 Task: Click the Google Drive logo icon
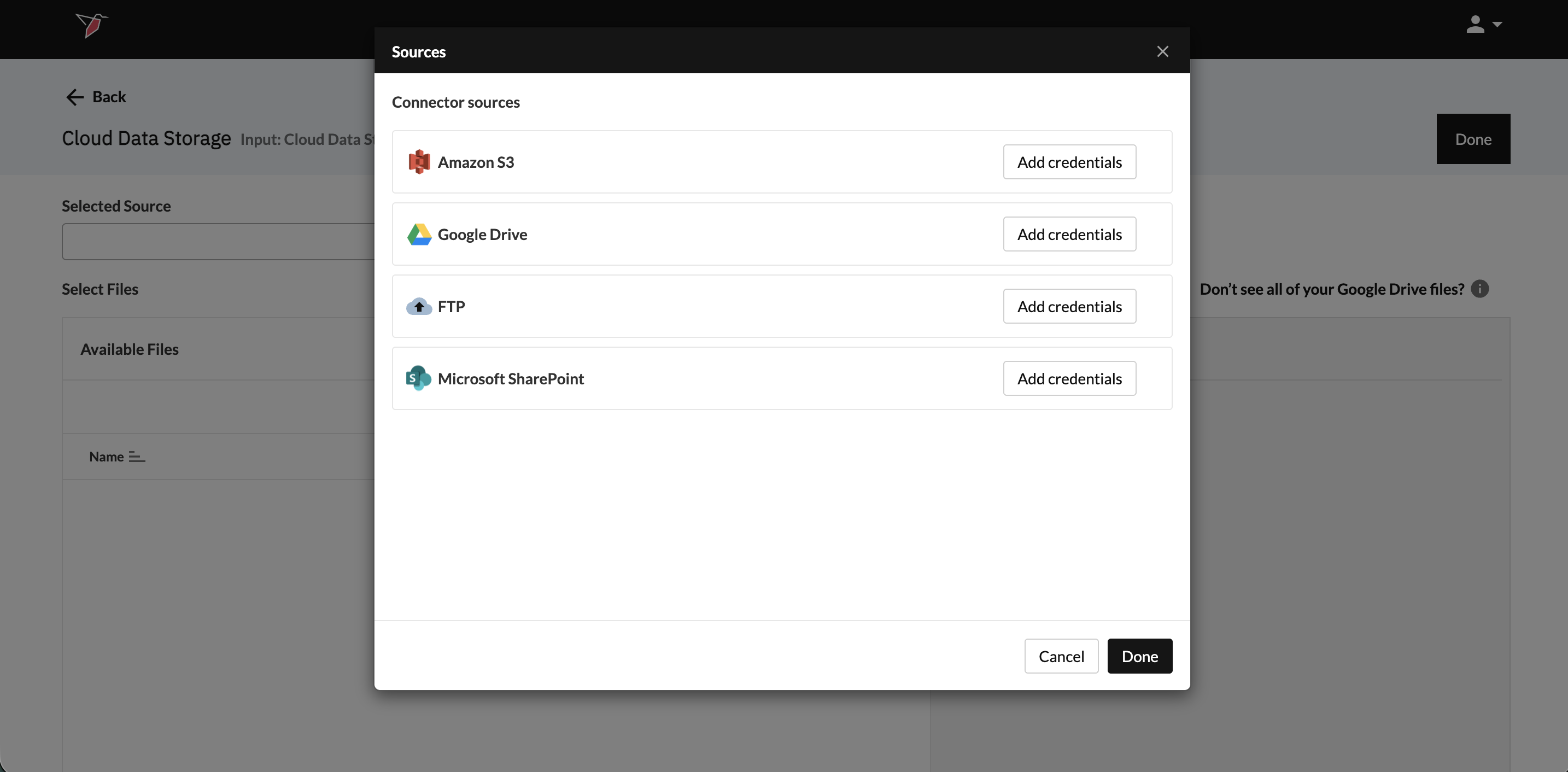pos(419,235)
